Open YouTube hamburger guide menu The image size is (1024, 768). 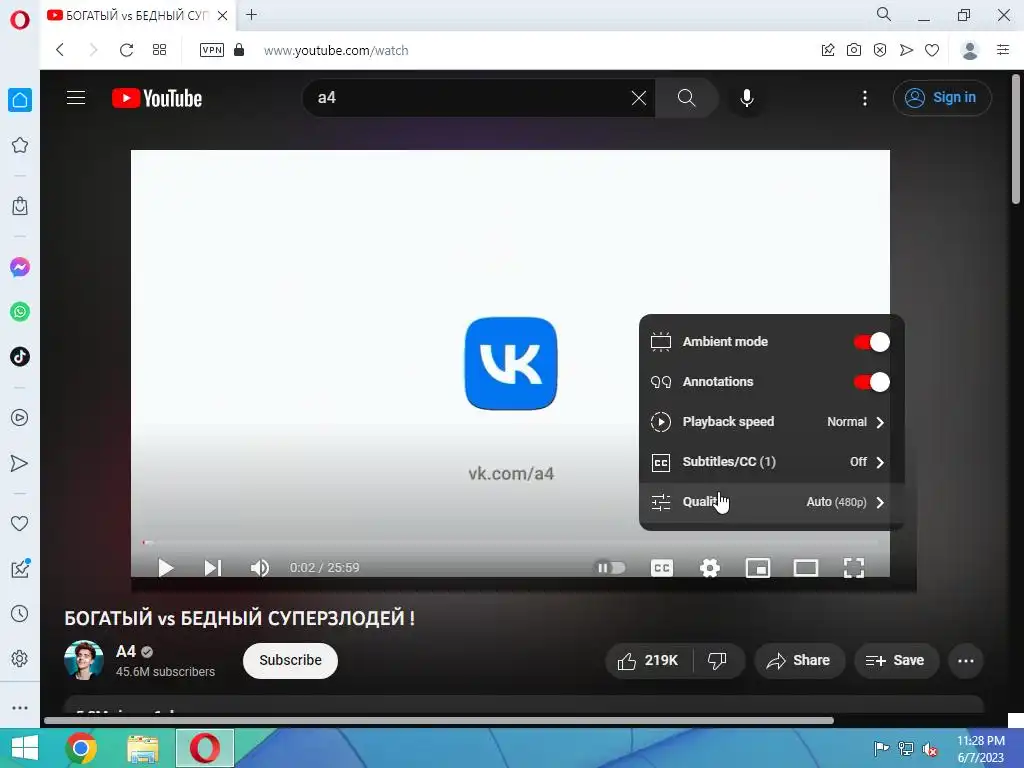(x=76, y=98)
